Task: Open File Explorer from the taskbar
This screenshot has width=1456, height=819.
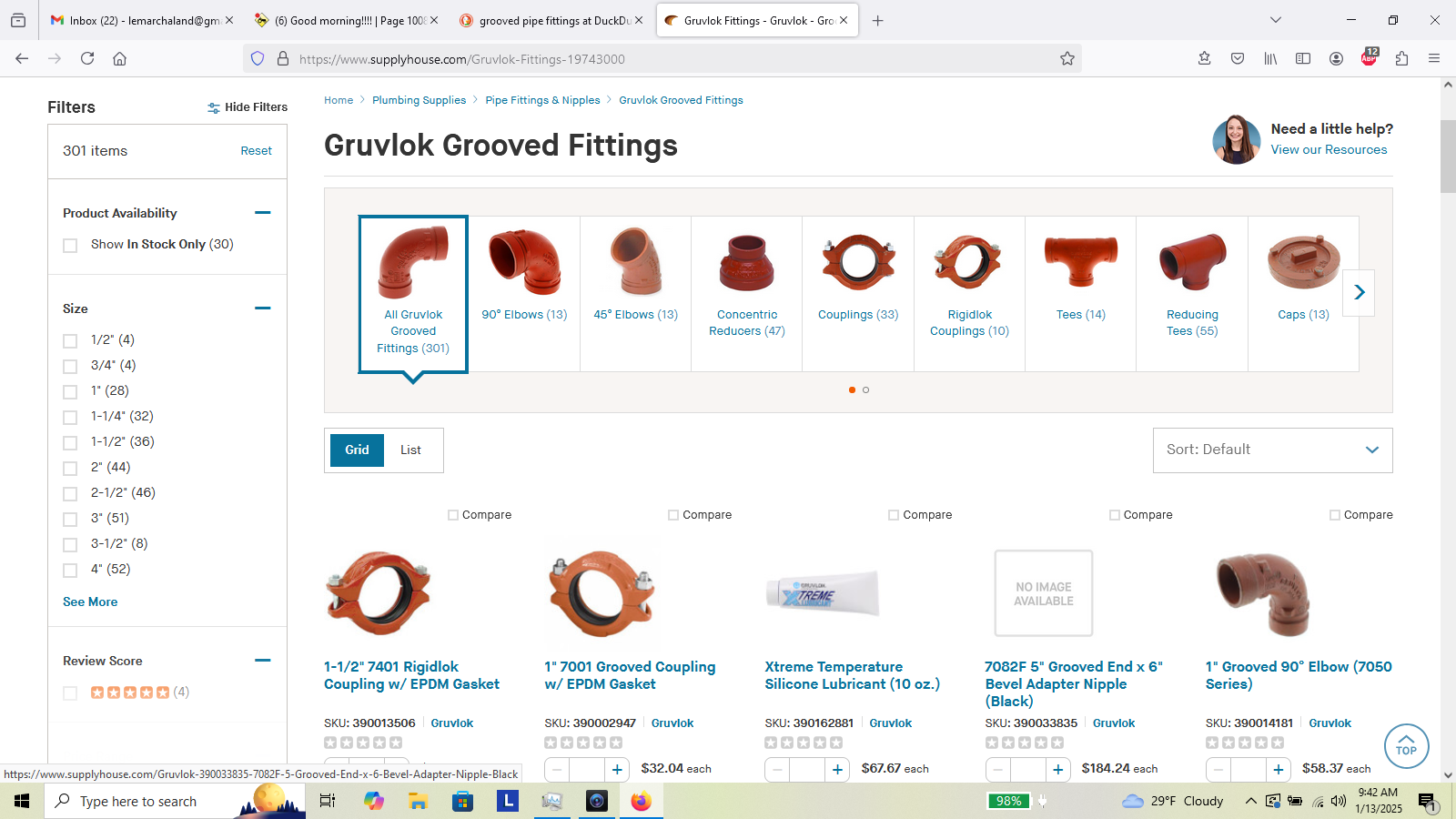Action: point(418,801)
